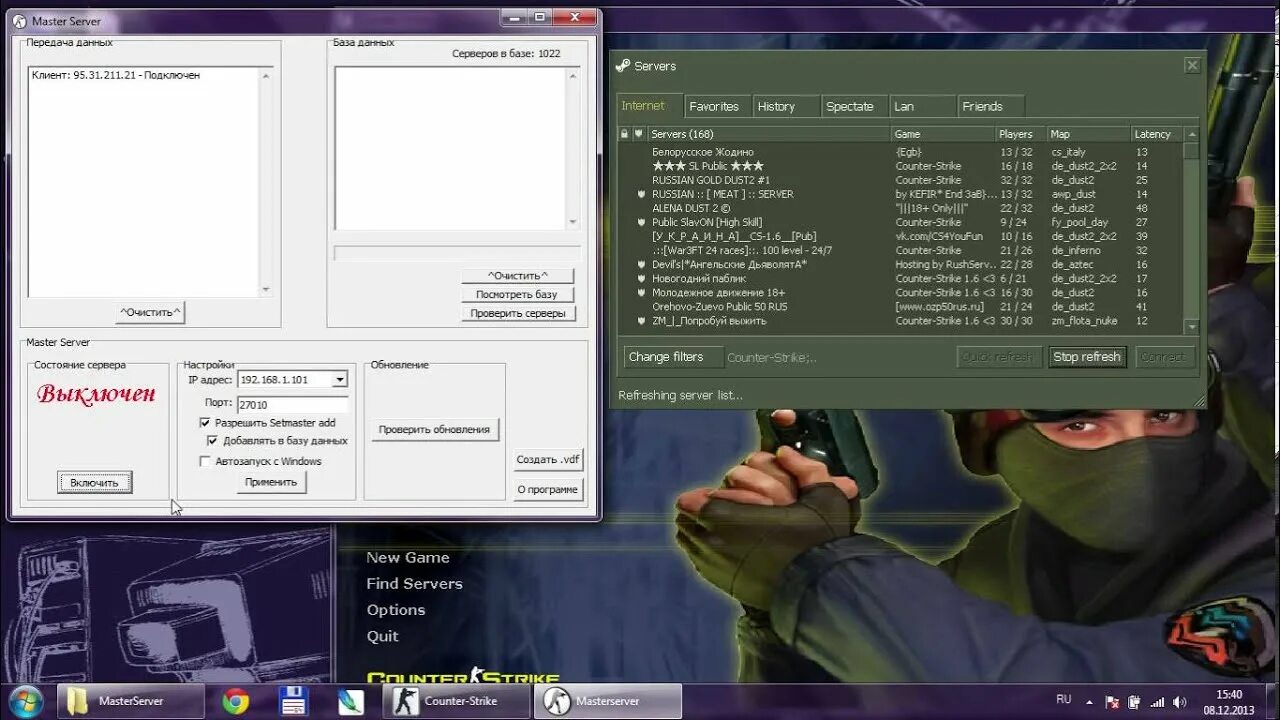1280x720 pixels.
Task: Open the Windows Start menu
Action: tap(25, 700)
